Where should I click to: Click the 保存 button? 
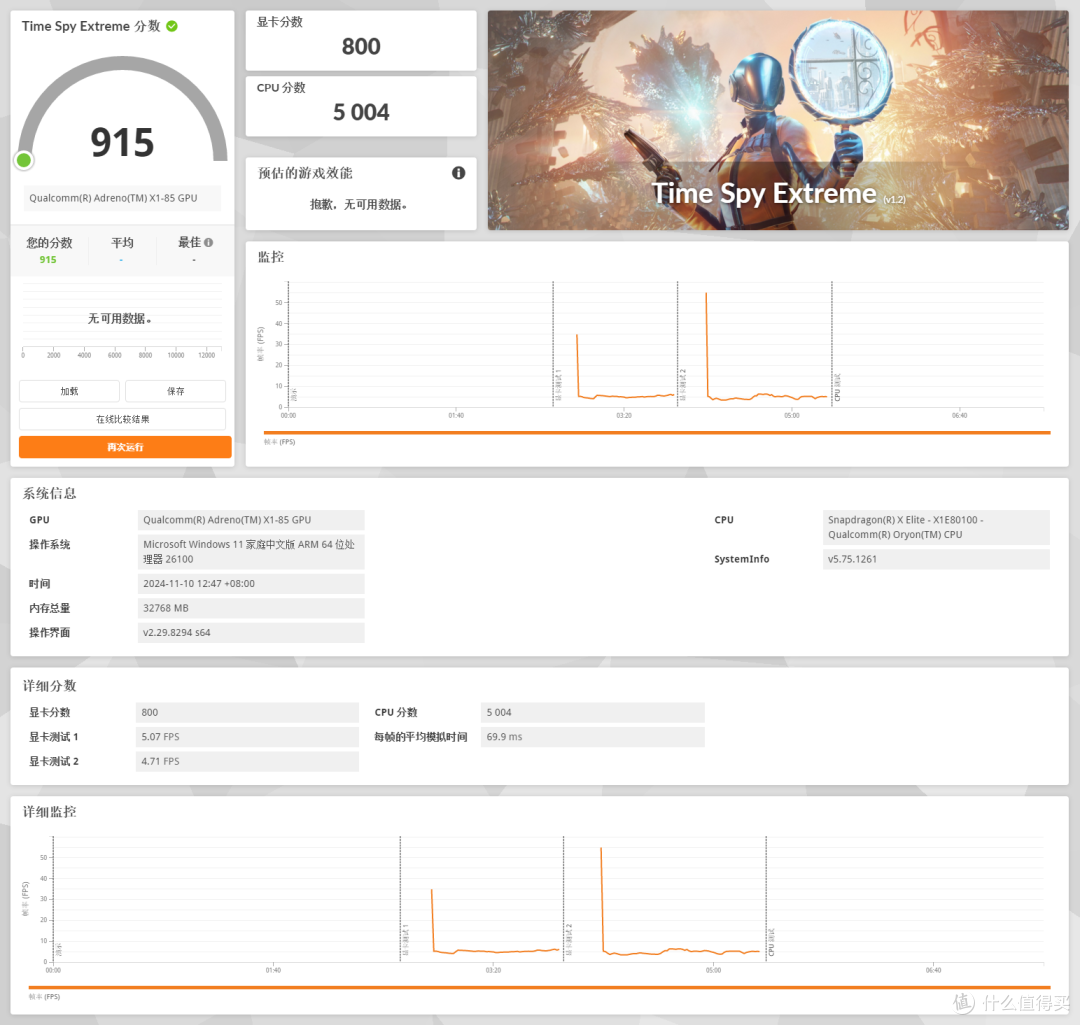click(x=176, y=391)
